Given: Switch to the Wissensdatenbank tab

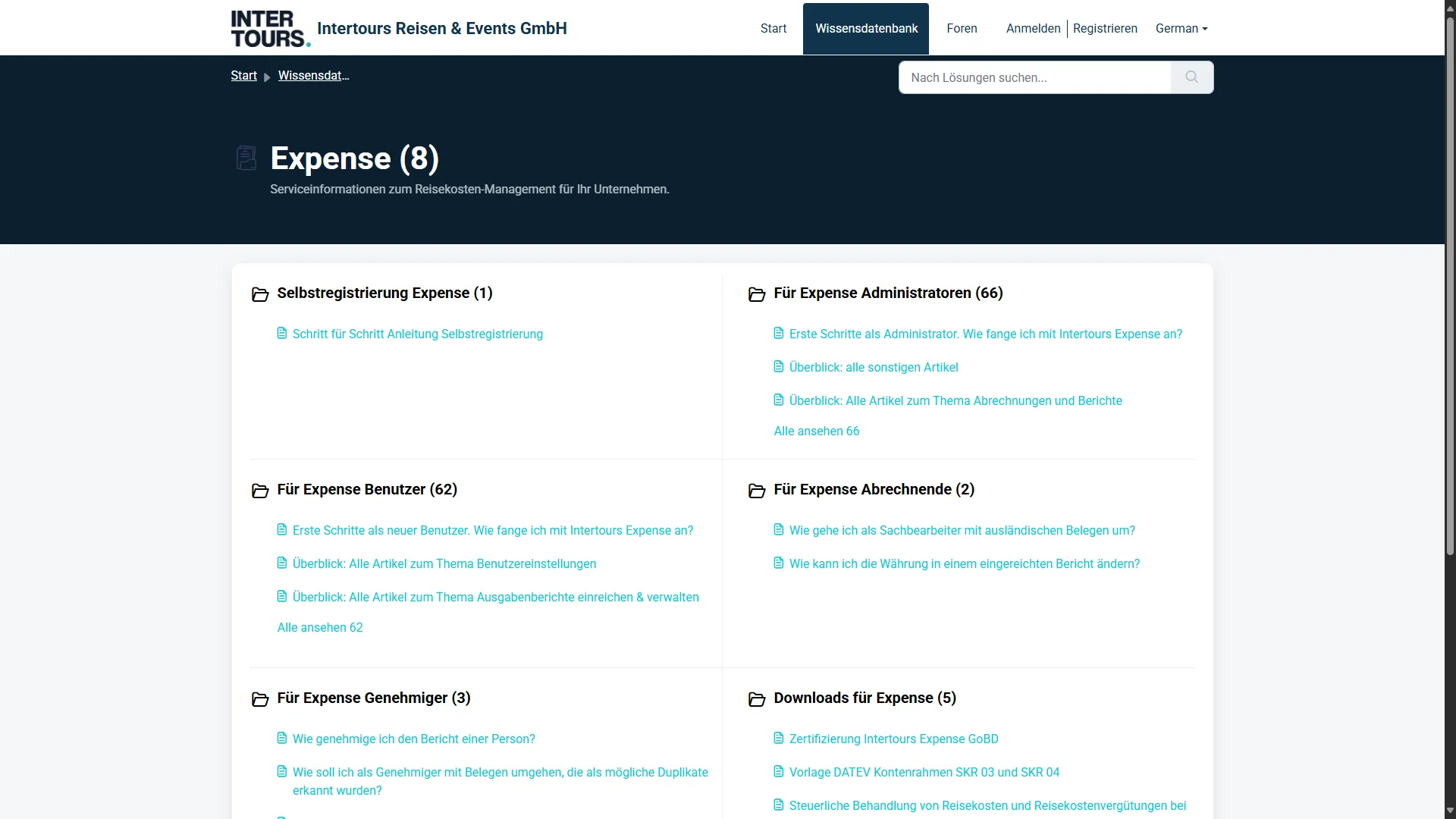Looking at the screenshot, I should click(866, 28).
